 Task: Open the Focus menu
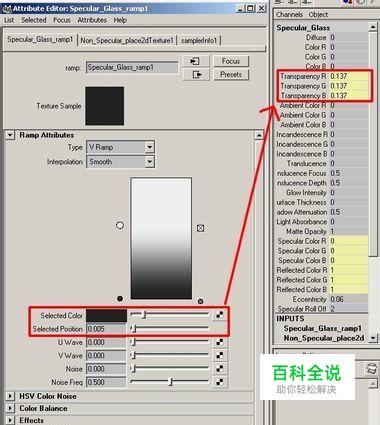[62, 20]
